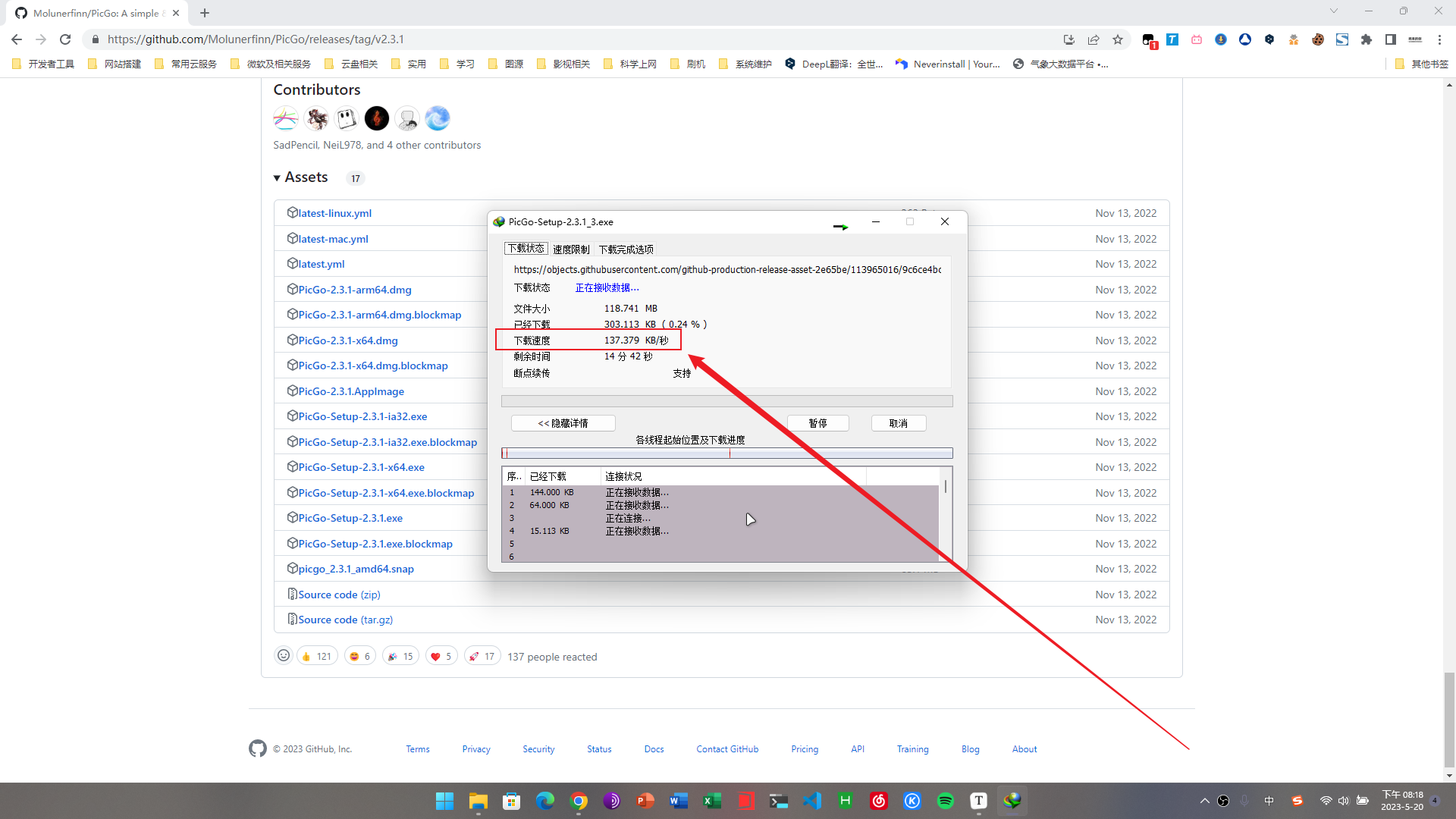The image size is (1456, 819).
Task: Open Contact GitHub footer link
Action: [x=727, y=749]
